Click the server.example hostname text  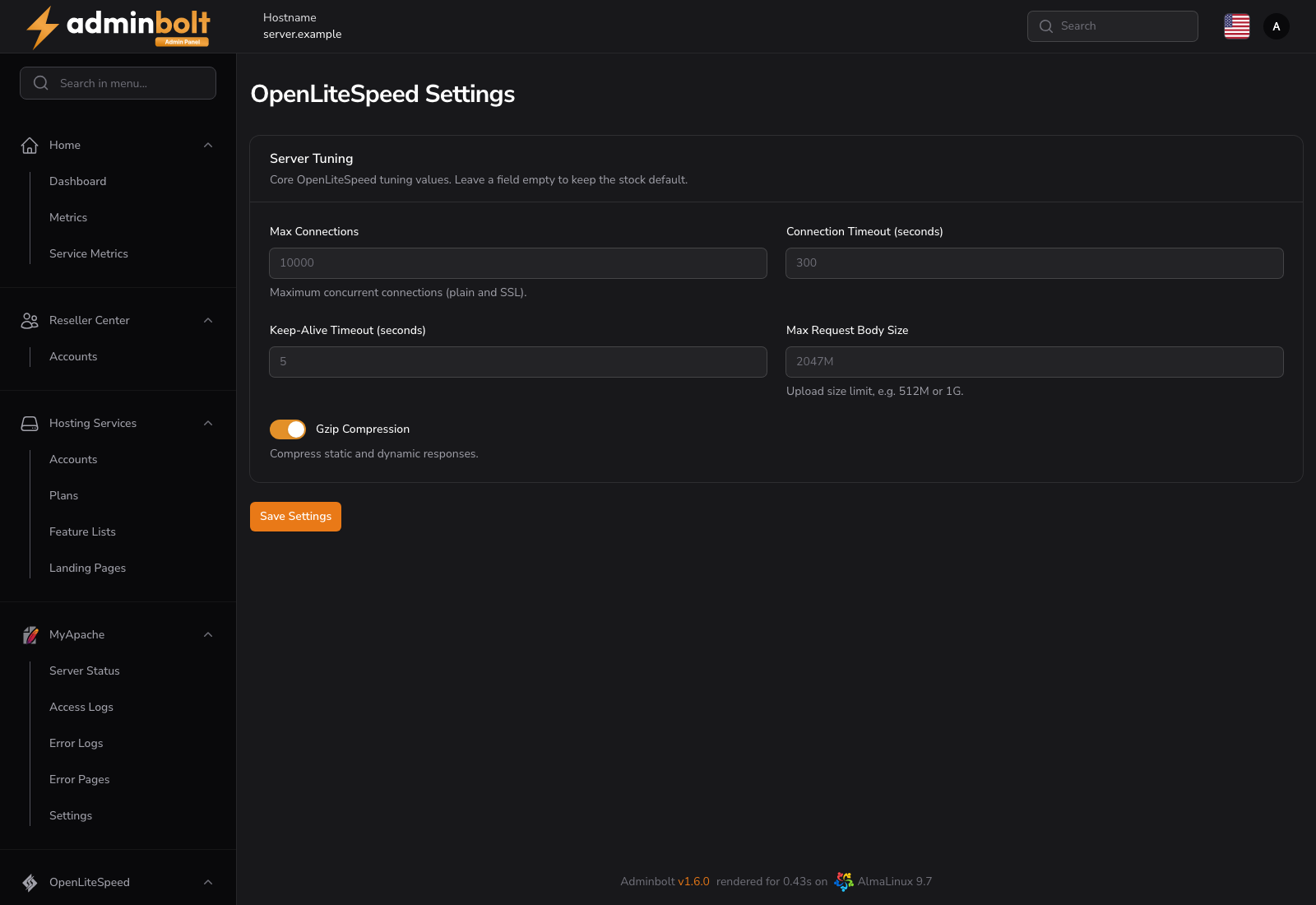point(302,34)
